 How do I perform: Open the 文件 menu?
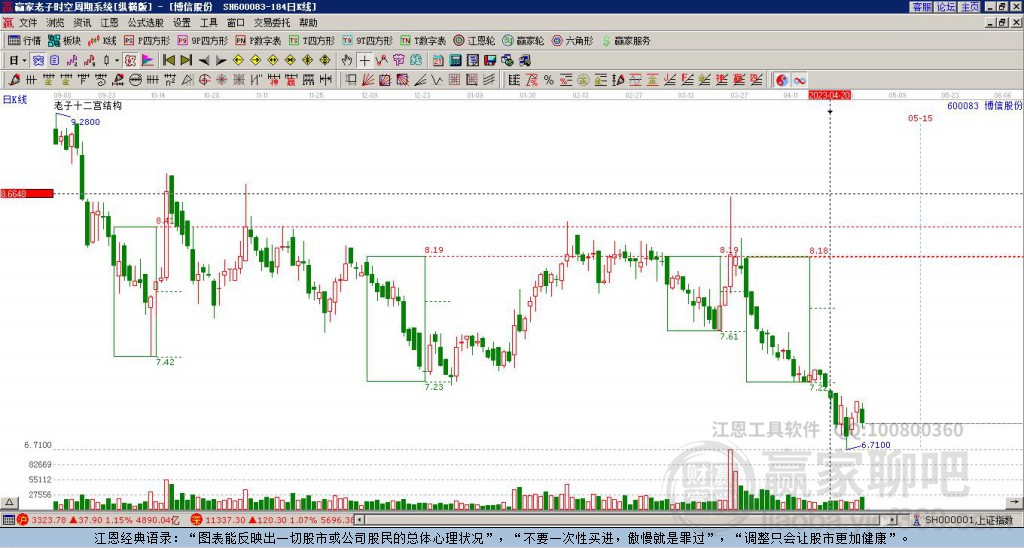tap(28, 23)
